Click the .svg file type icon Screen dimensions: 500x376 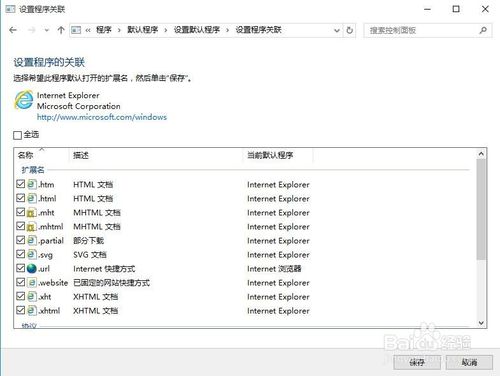point(32,254)
